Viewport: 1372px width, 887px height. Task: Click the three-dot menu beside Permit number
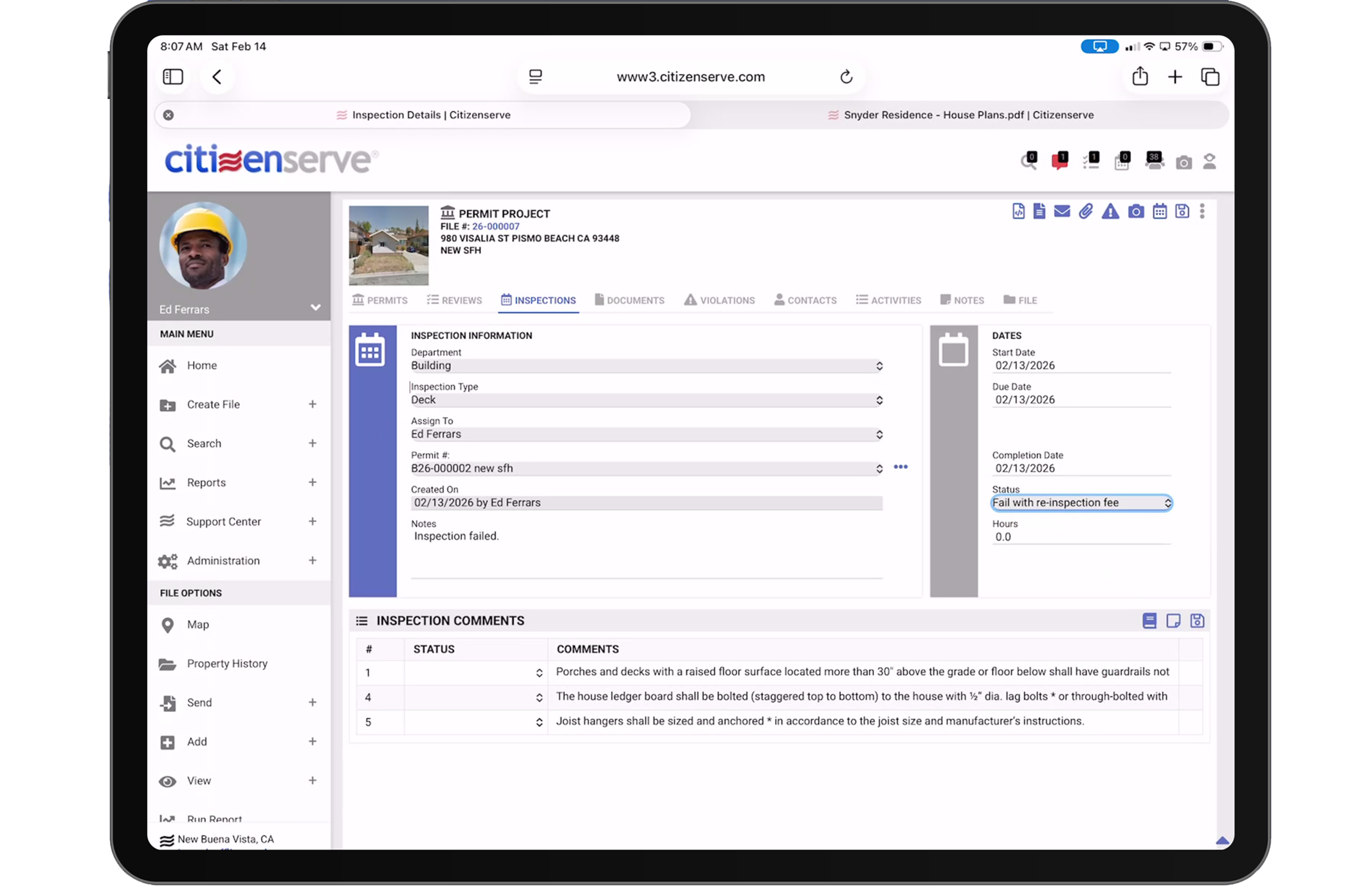pyautogui.click(x=901, y=467)
